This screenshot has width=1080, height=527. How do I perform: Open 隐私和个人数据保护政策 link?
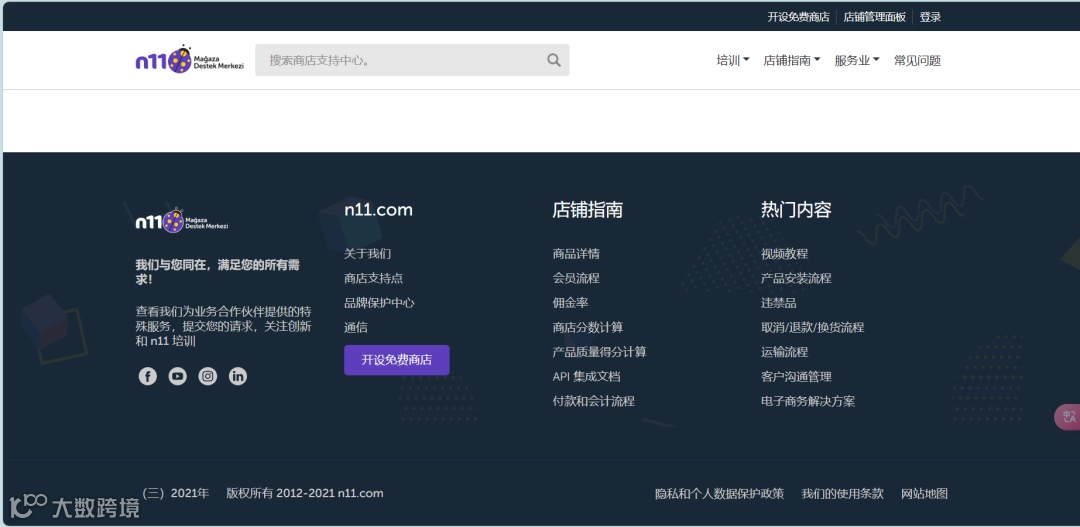point(719,494)
